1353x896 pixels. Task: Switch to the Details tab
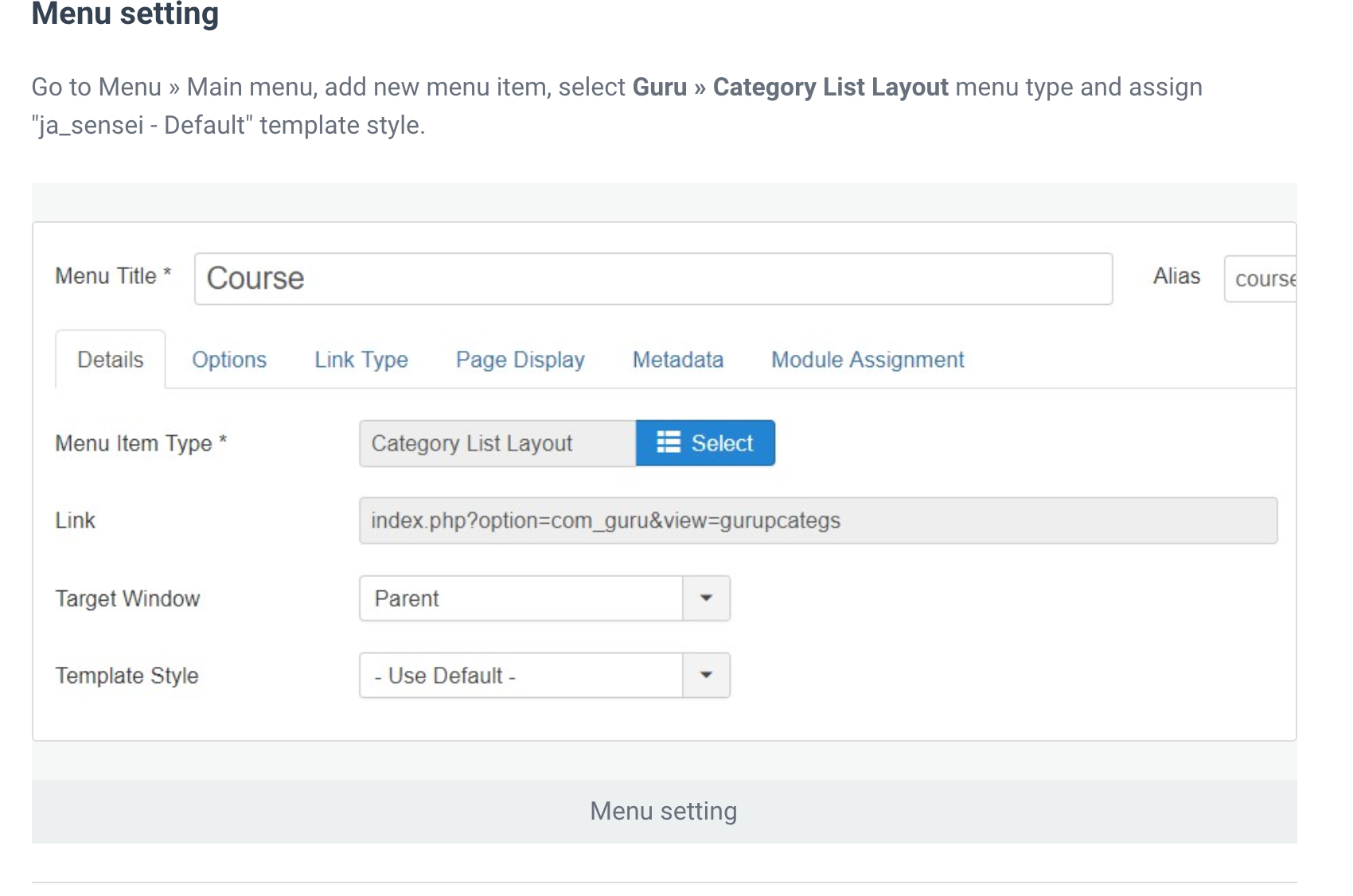pos(111,360)
